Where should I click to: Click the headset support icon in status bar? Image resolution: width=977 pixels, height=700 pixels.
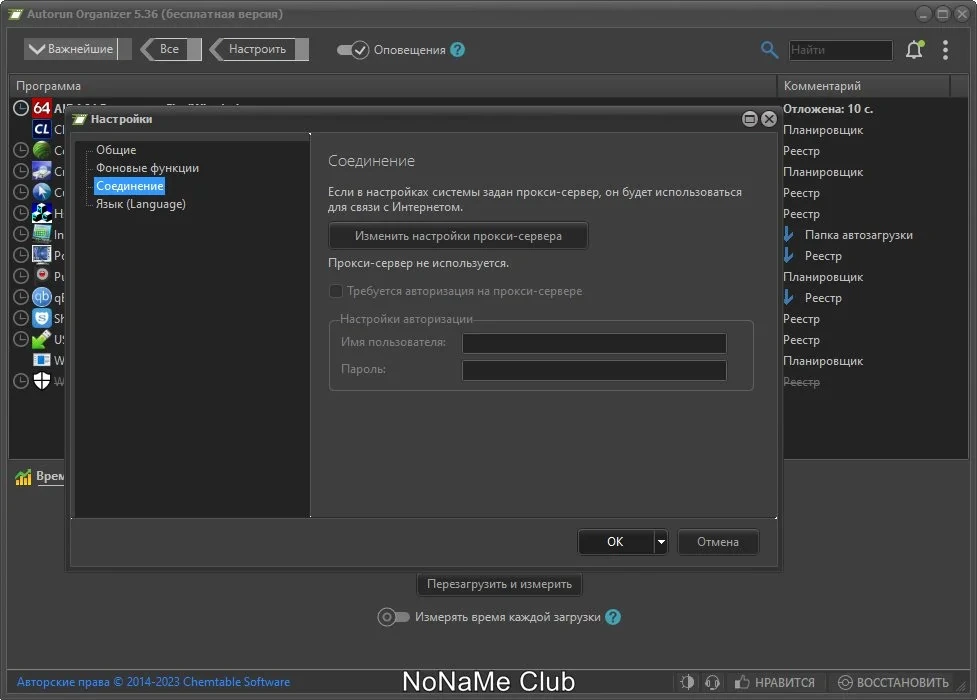[712, 683]
